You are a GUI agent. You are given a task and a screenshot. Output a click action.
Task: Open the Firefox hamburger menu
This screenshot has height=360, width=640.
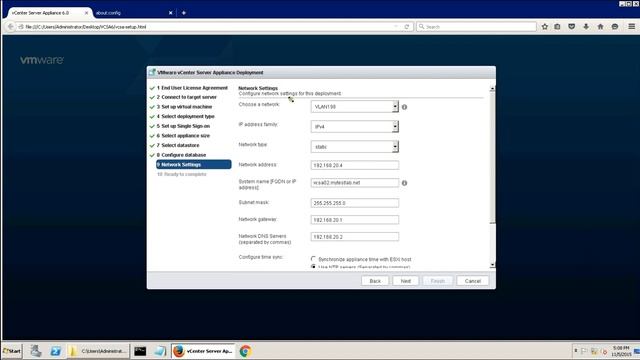coord(631,27)
